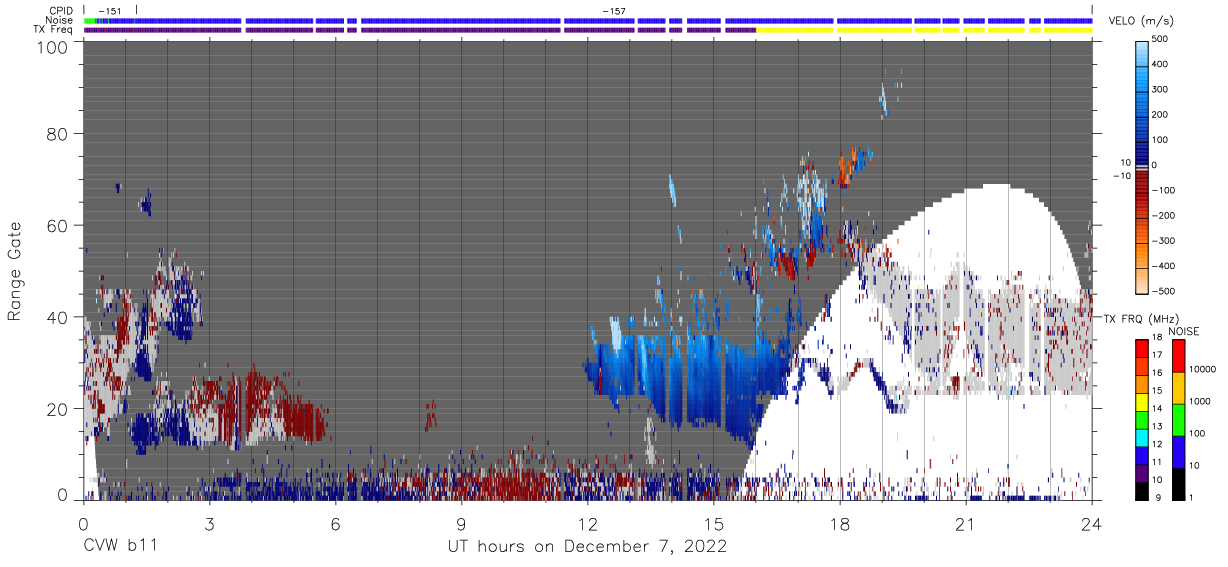Click the purple 10–11 MHz TX frequency swatch

pyautogui.click(x=1141, y=473)
